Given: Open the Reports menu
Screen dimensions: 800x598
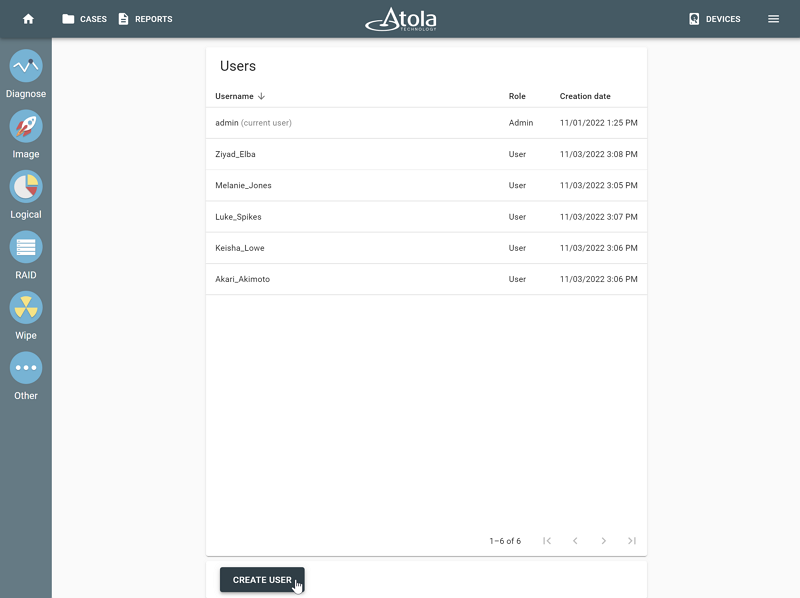Looking at the screenshot, I should [x=146, y=19].
